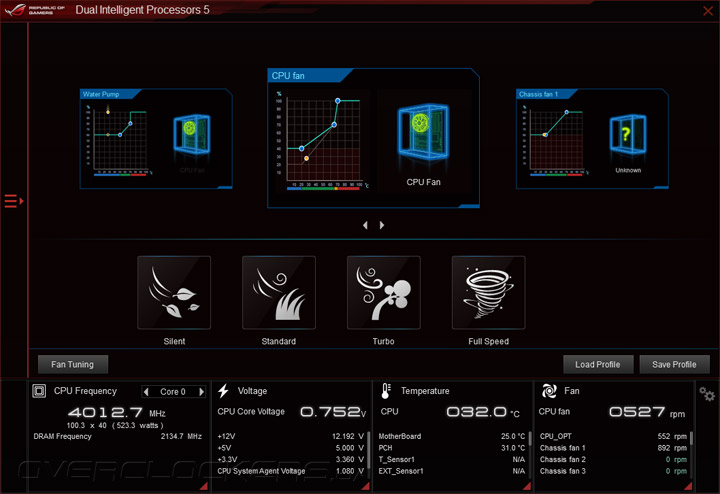The image size is (720, 494).
Task: Select the Chassis fan 1 card
Action: tap(592, 139)
